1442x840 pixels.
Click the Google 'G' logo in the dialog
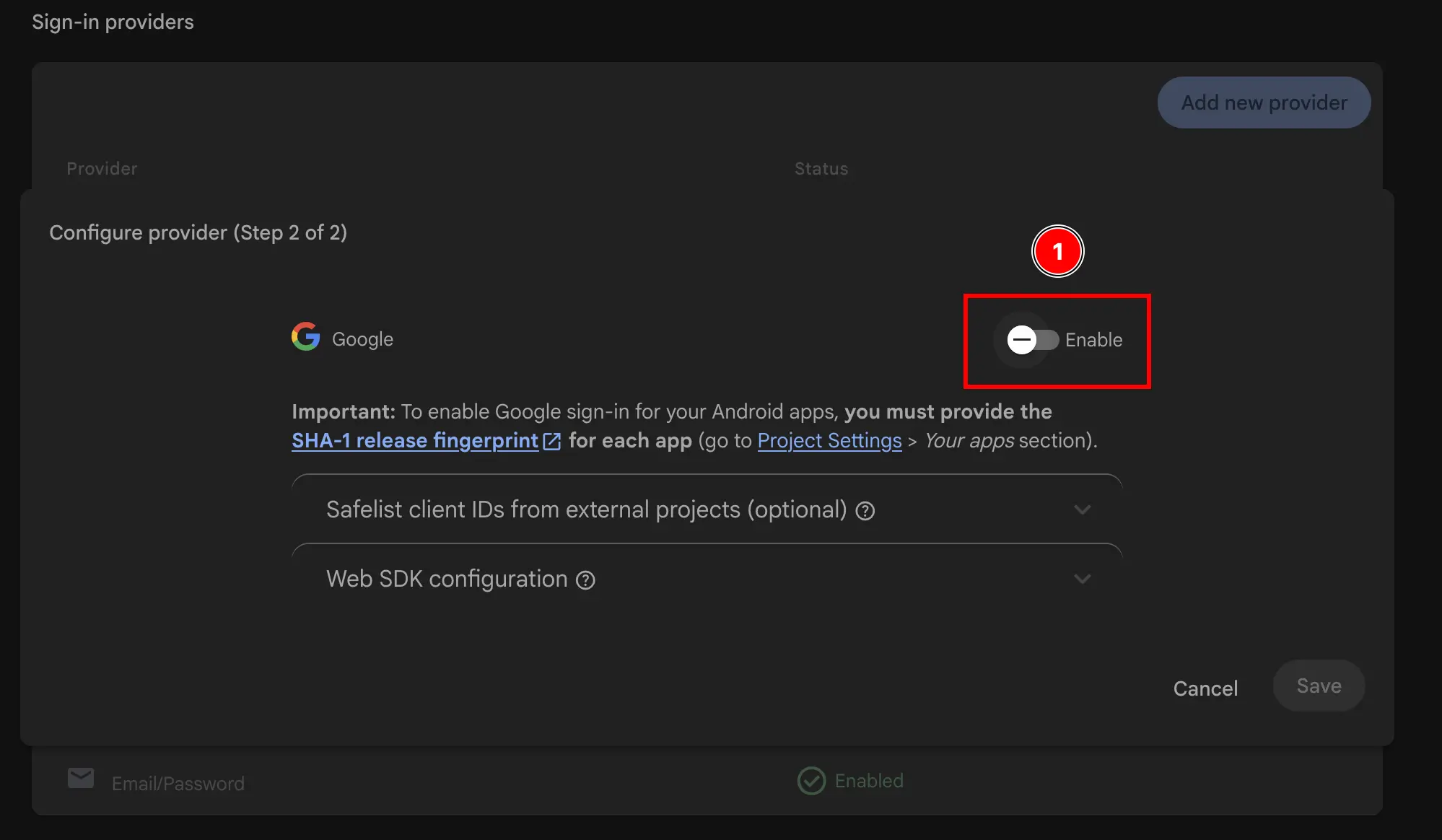tap(305, 336)
